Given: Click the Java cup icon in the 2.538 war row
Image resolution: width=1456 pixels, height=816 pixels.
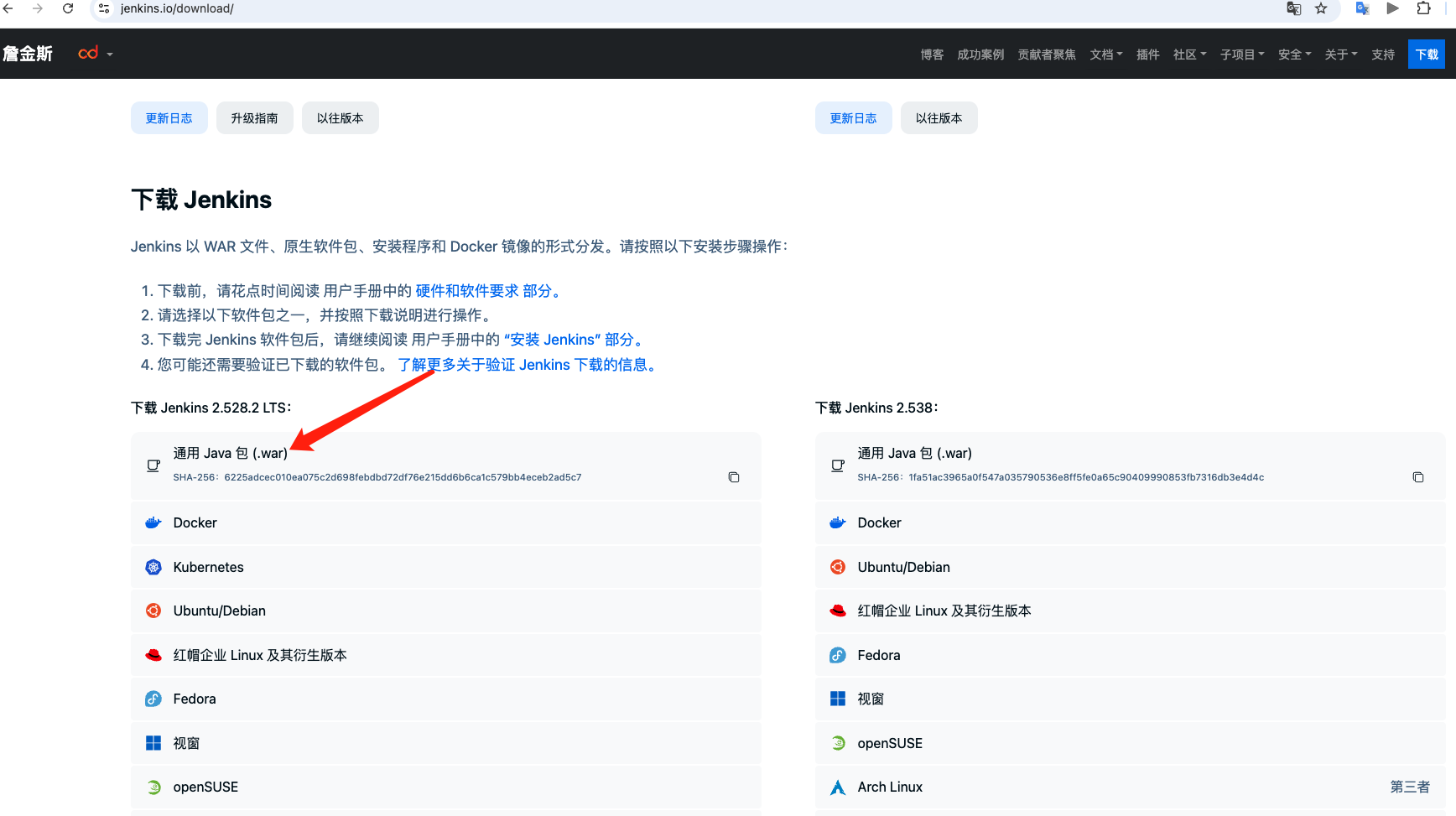Looking at the screenshot, I should click(x=838, y=465).
